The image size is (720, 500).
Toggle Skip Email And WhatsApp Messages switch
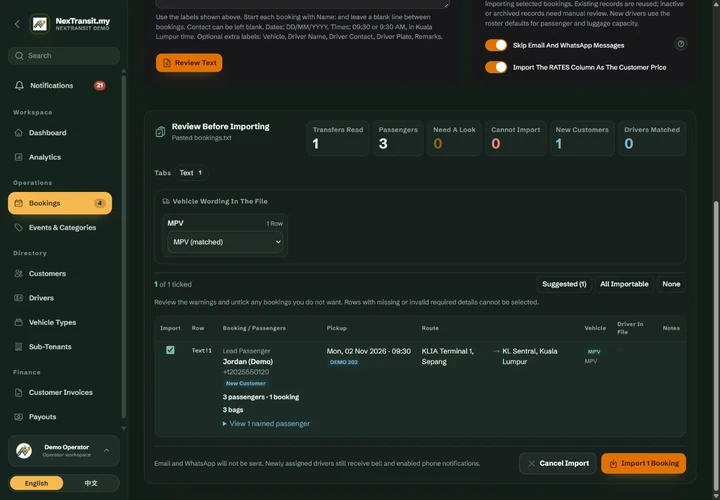click(496, 45)
